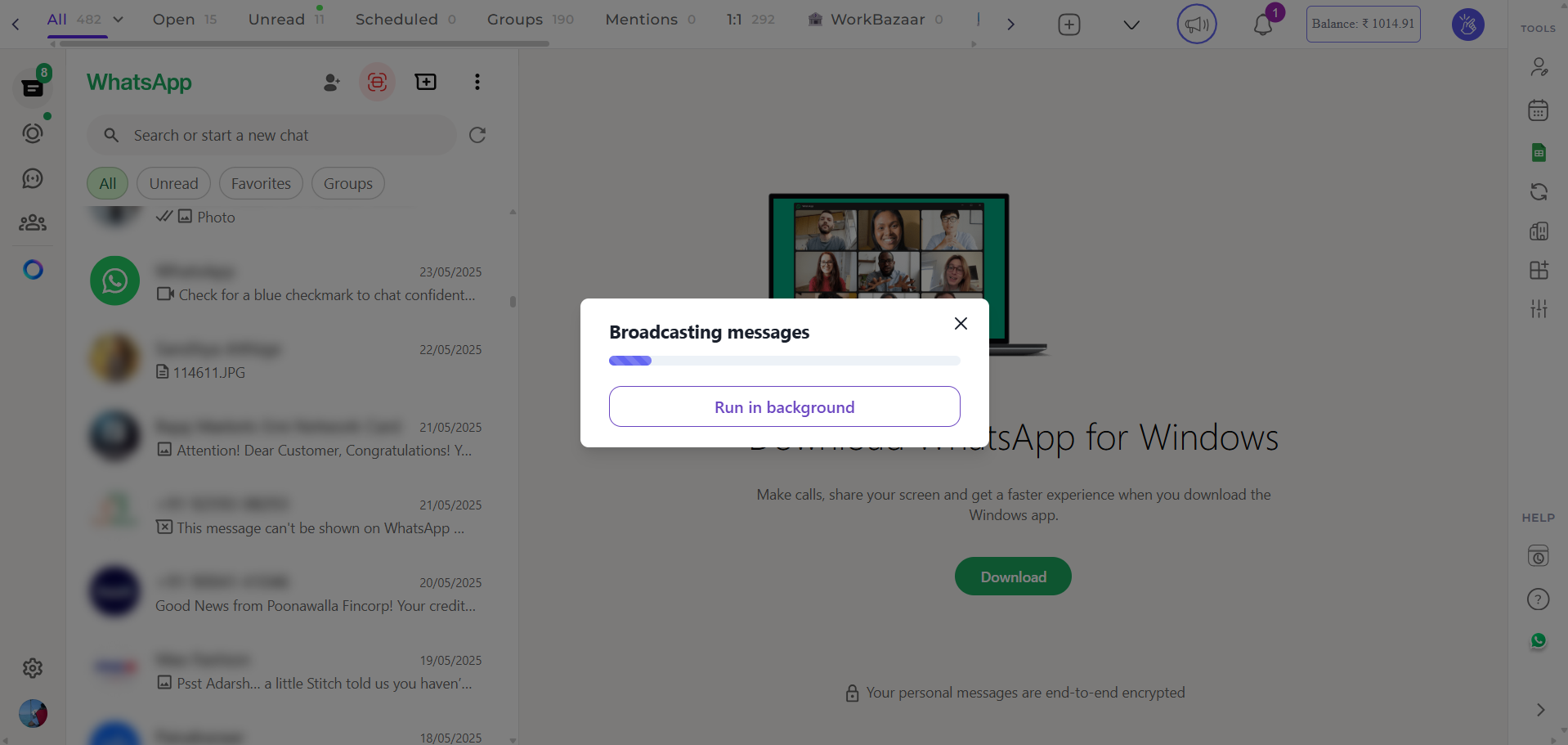Viewport: 1568px width, 745px height.
Task: Open the calendar tool icon
Action: pyautogui.click(x=1539, y=110)
